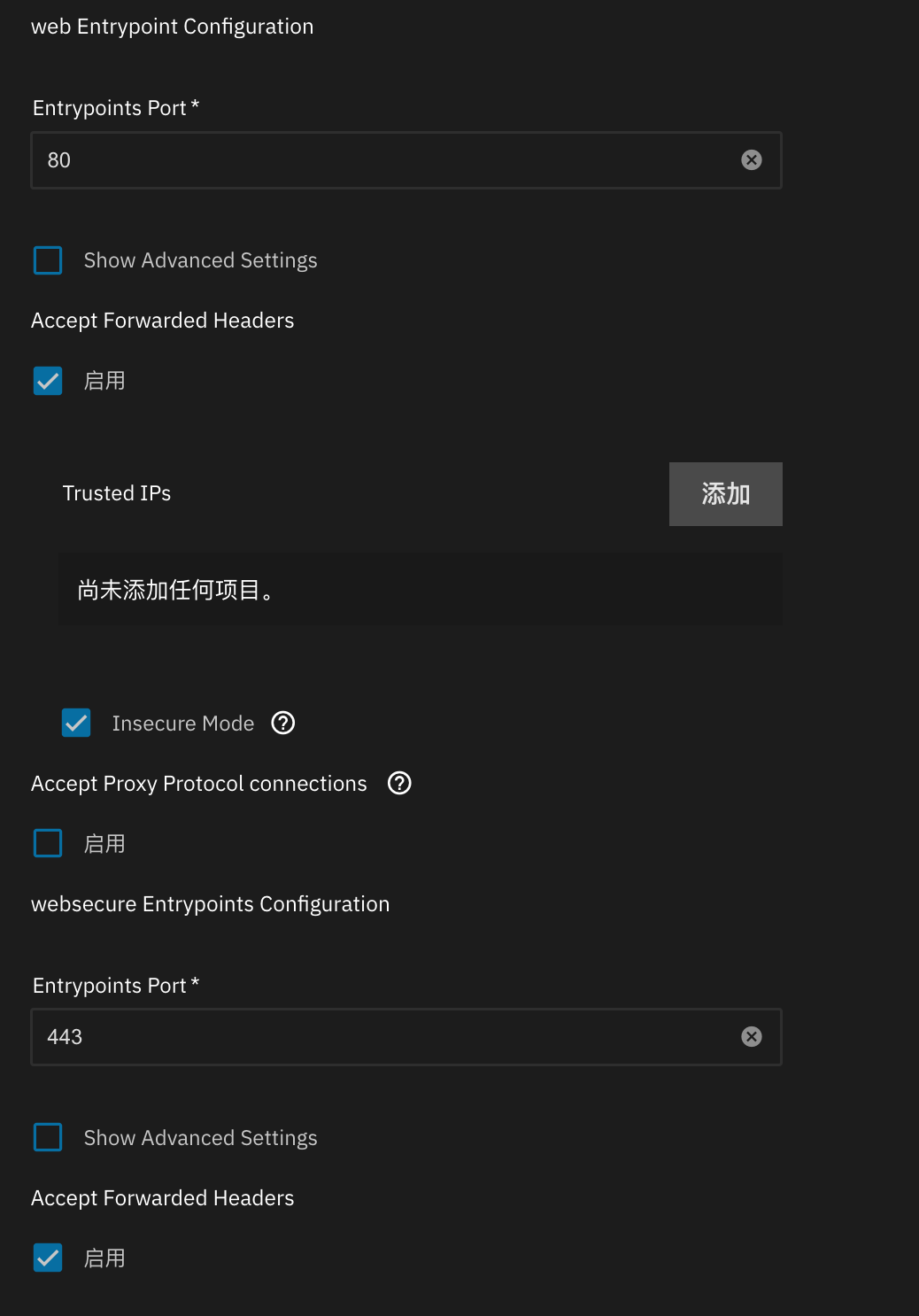Click the Insecure Mode label text
This screenshot has height=1316, width=919.
(x=182, y=724)
